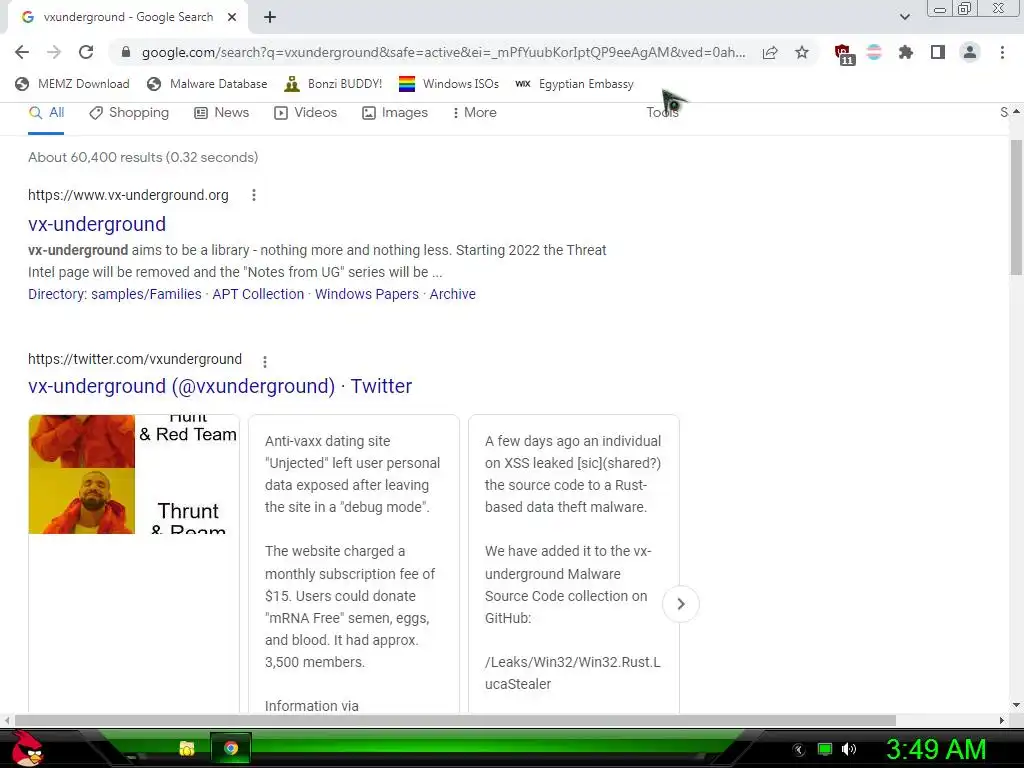Click the lock icon in address bar
Screen dimensions: 1024x768
pos(126,52)
